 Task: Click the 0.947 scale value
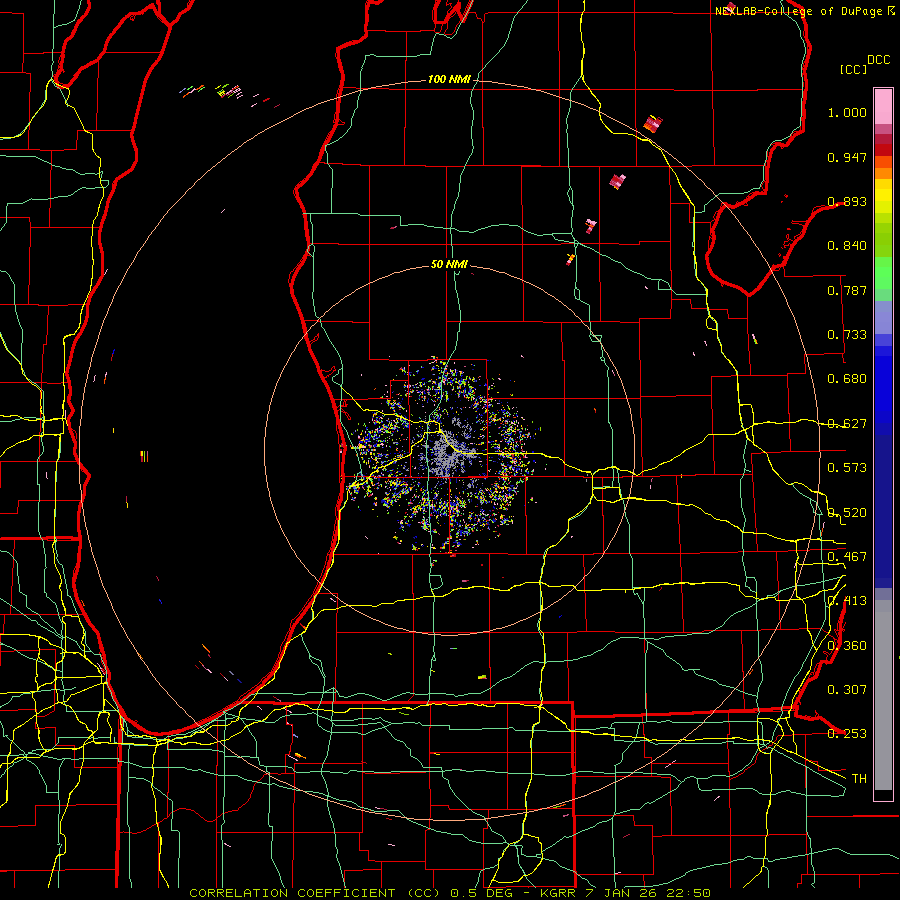click(847, 157)
